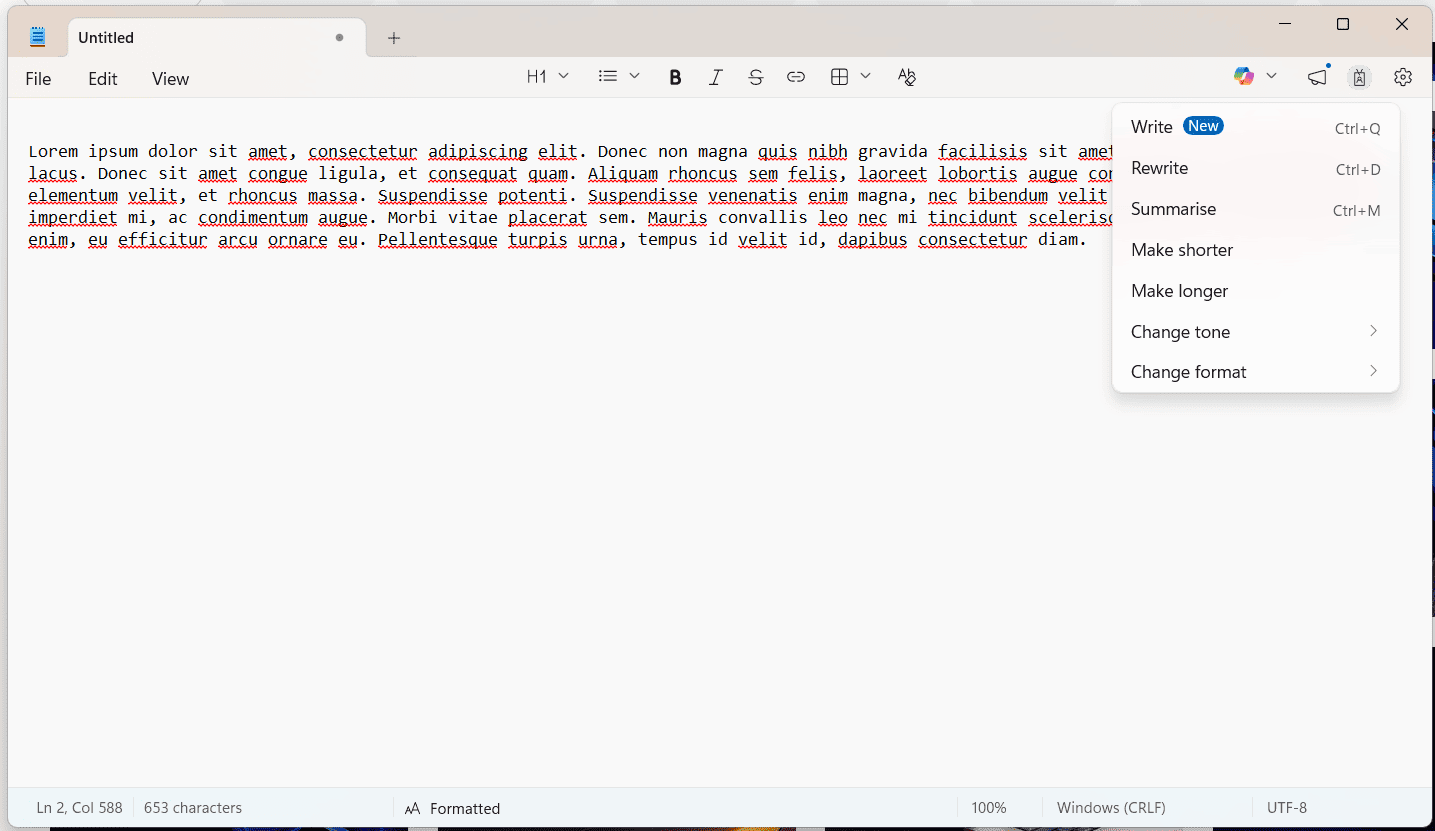
Task: Insert a hyperlink
Action: 795,76
